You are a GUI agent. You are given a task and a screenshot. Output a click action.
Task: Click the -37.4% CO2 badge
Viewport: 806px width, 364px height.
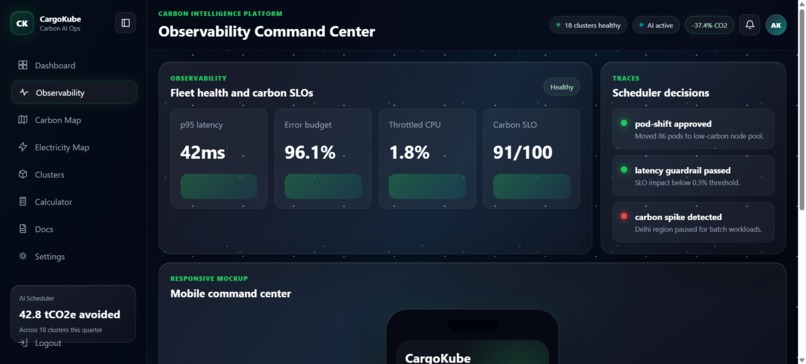pyautogui.click(x=709, y=25)
